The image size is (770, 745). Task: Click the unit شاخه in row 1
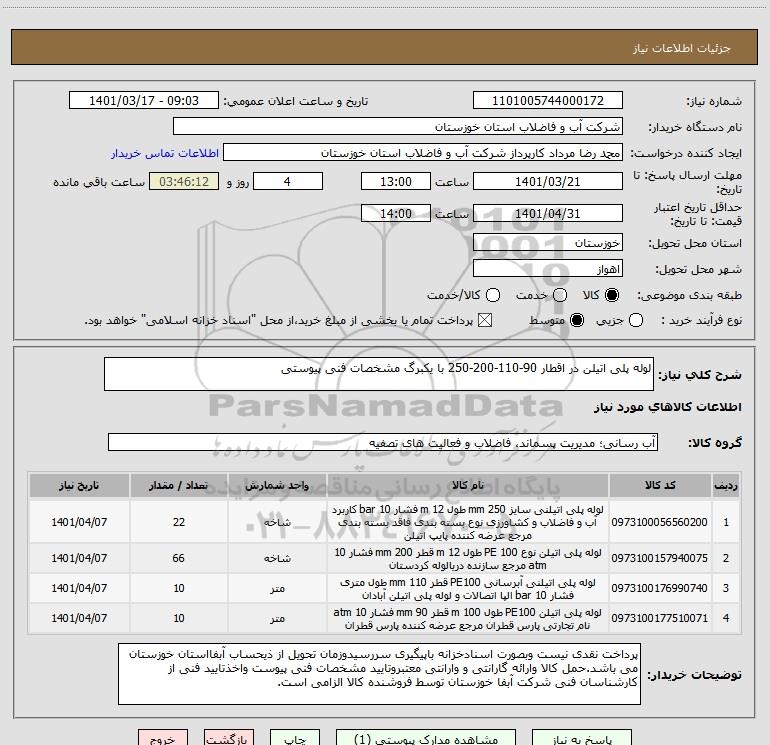(277, 523)
